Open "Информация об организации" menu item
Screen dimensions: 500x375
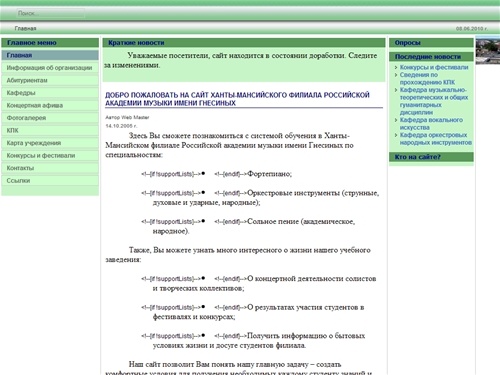click(50, 68)
